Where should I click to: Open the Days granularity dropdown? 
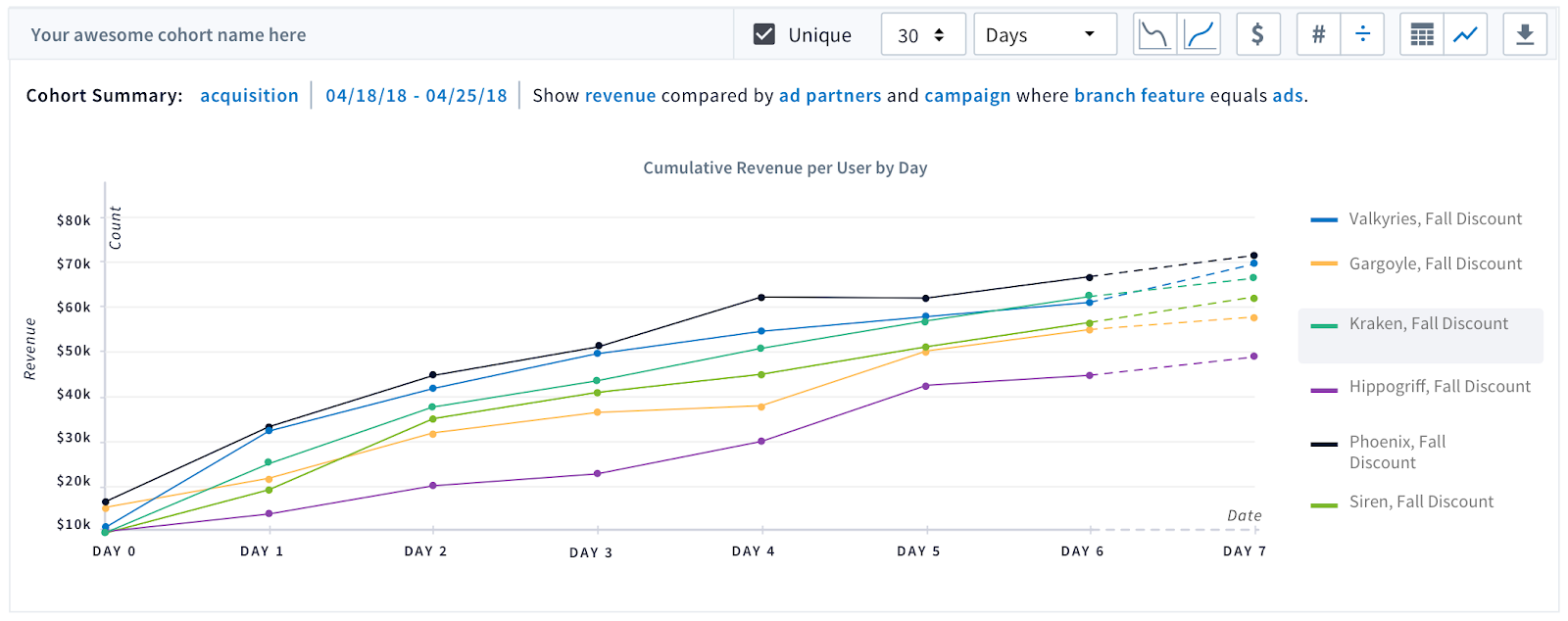1045,35
